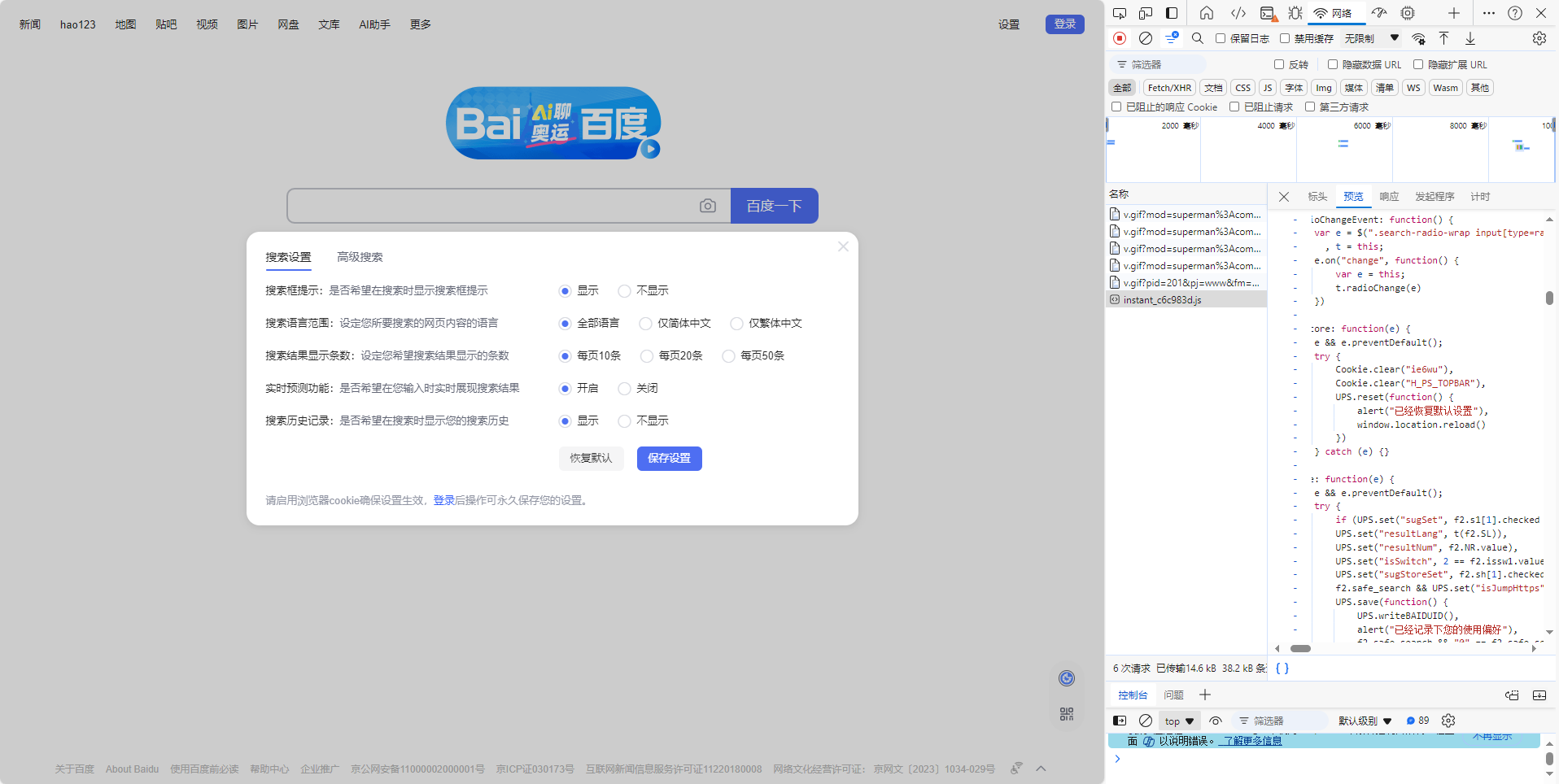1559x784 pixels.
Task: Click the 恢复默认 button
Action: [591, 459]
